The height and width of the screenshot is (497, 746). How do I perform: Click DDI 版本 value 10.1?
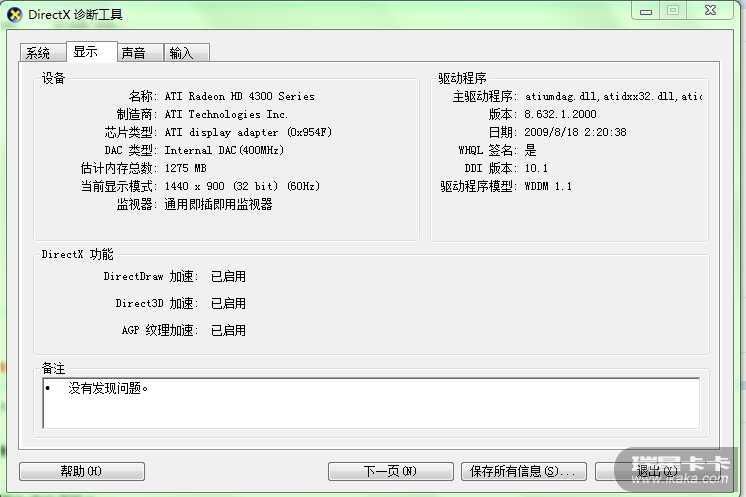pos(536,168)
